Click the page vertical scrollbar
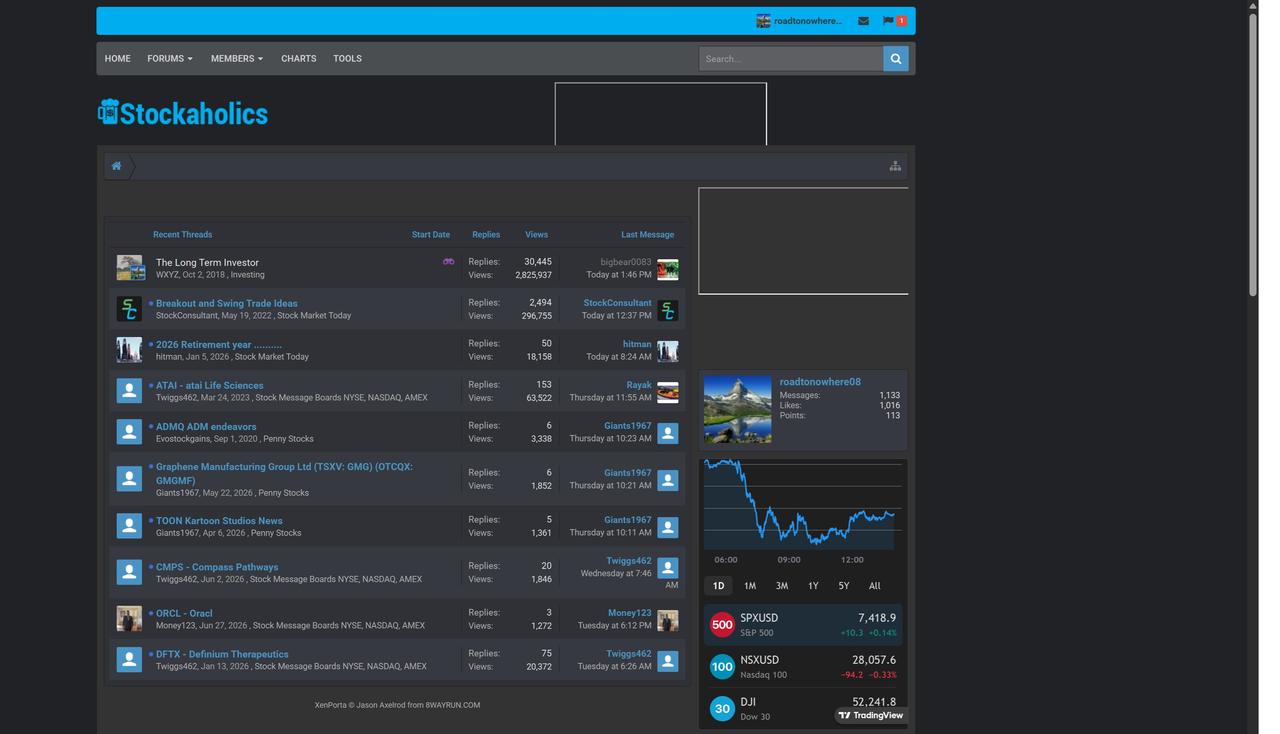Viewport: 1280px width, 734px height. click(x=1253, y=155)
